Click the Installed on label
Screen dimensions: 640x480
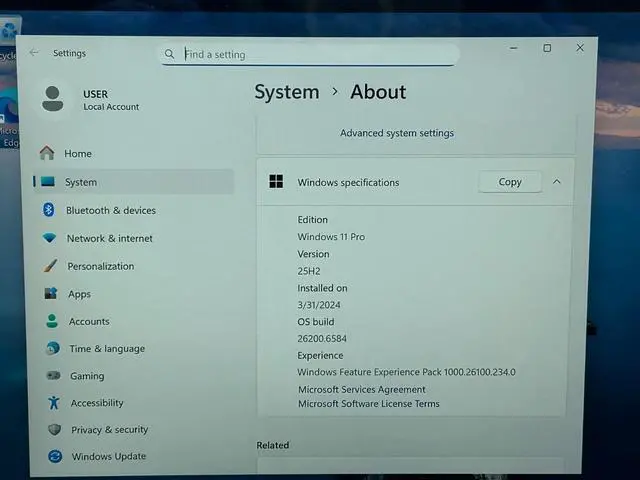322,288
